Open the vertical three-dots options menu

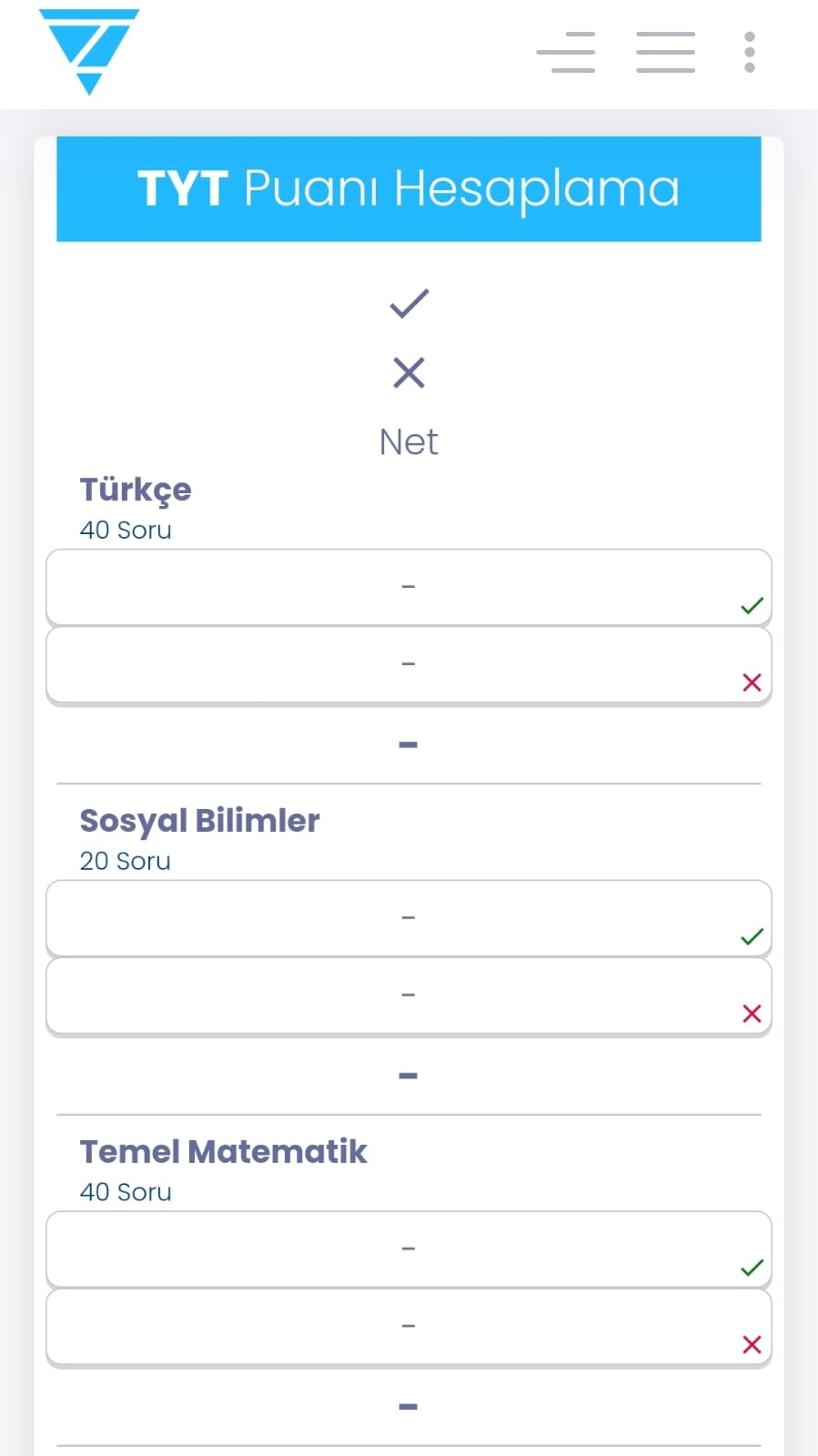(750, 52)
